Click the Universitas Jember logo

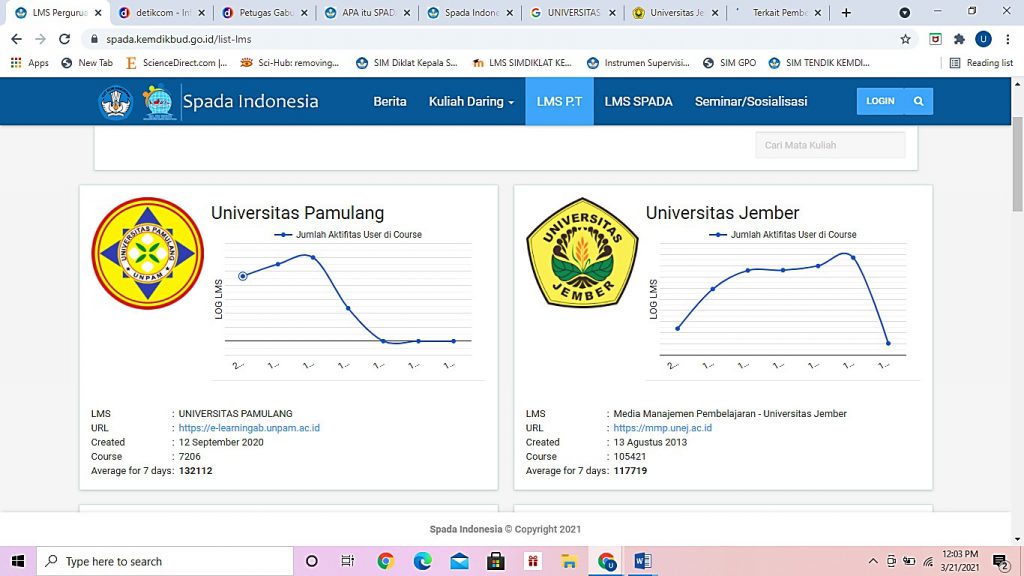[582, 253]
